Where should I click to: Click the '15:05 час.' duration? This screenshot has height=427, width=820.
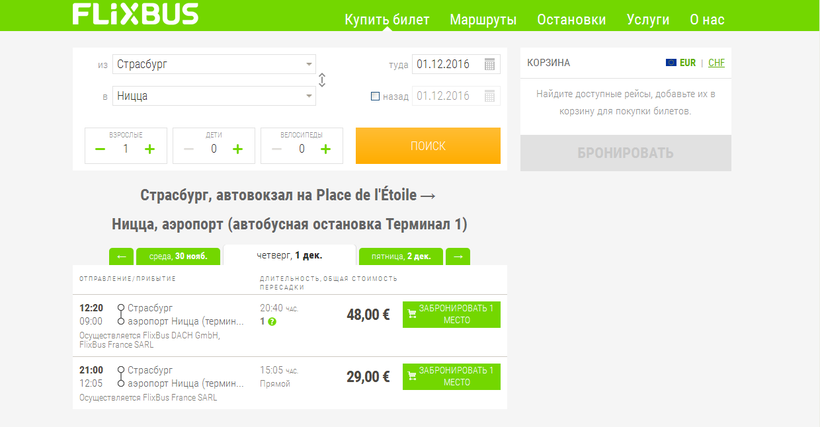tap(279, 371)
